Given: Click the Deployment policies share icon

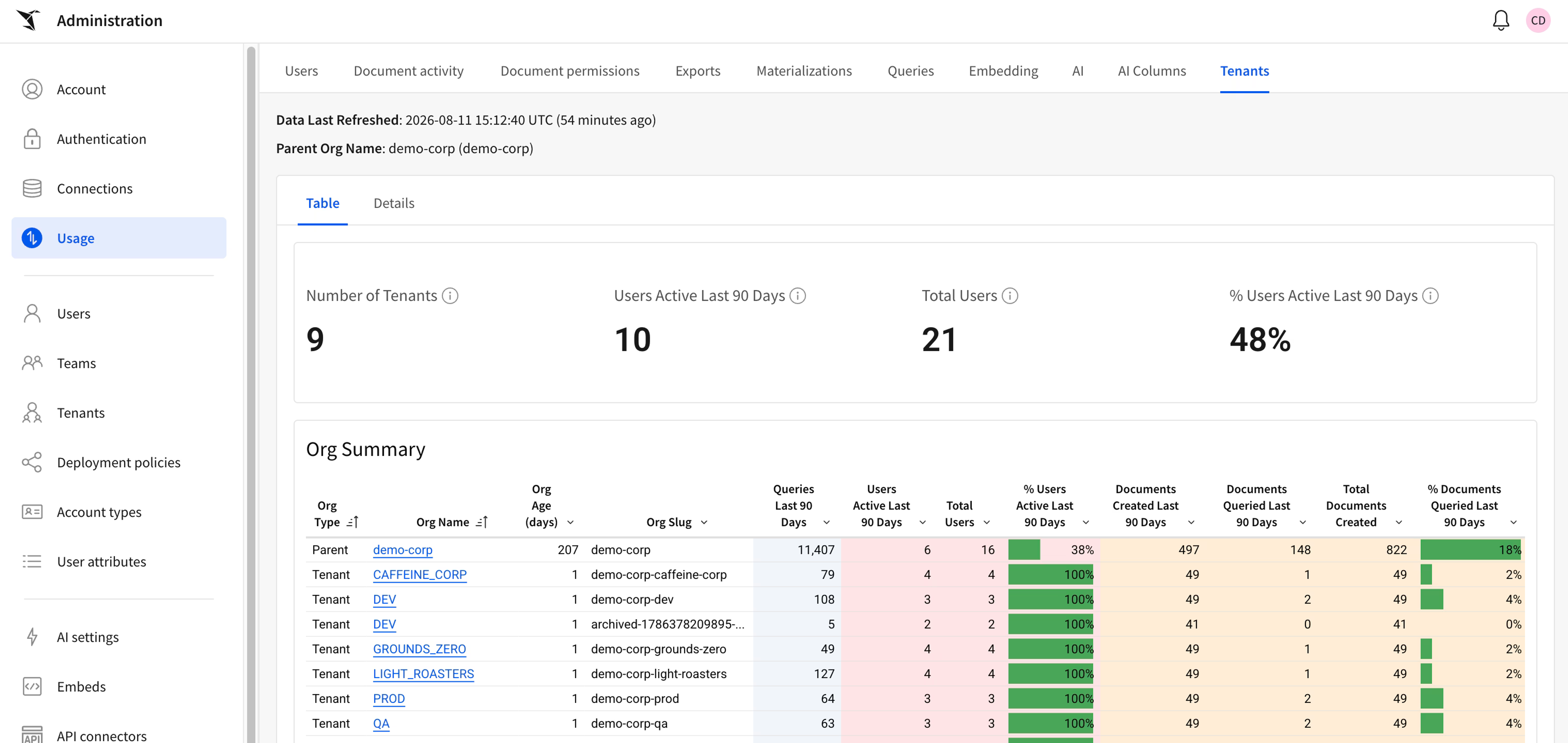Looking at the screenshot, I should (32, 462).
